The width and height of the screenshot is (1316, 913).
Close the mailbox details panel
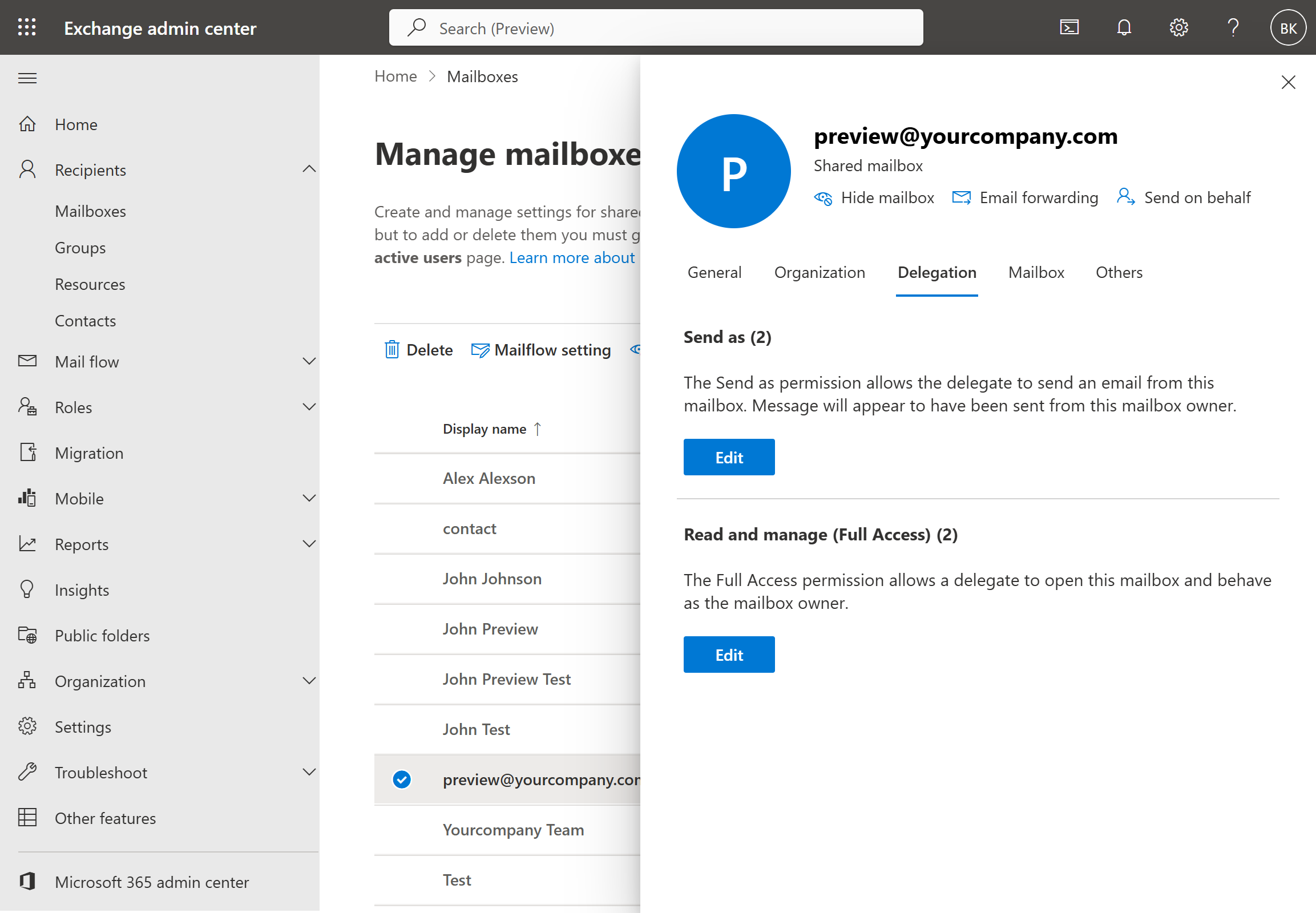1288,82
